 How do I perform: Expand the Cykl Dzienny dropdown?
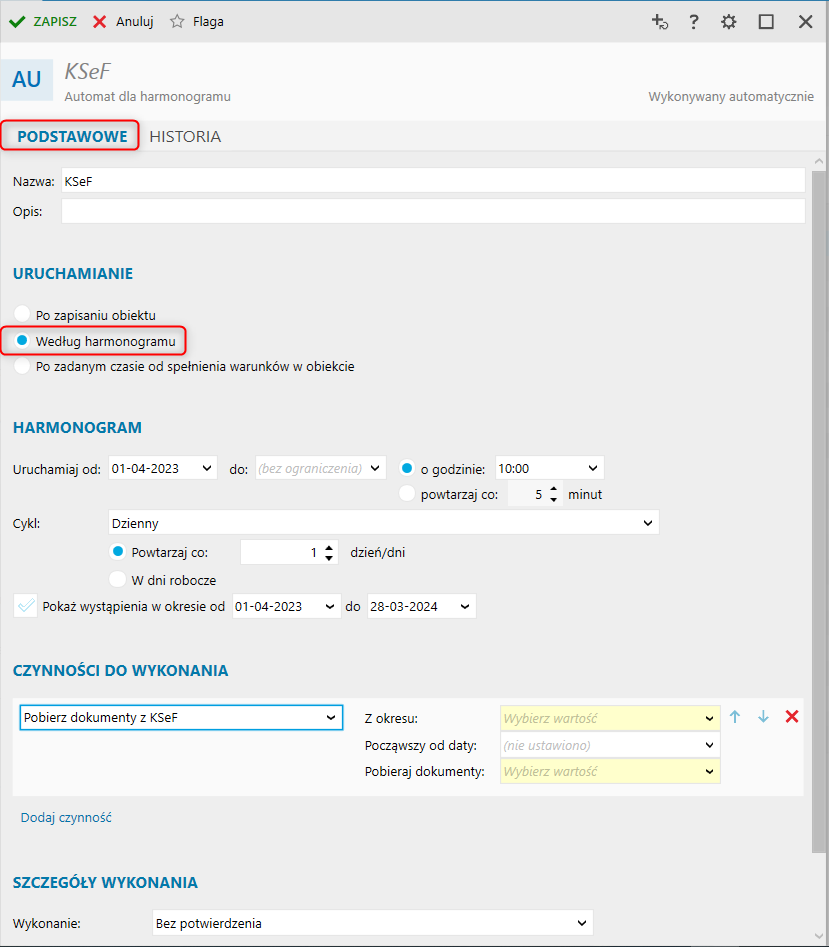648,523
